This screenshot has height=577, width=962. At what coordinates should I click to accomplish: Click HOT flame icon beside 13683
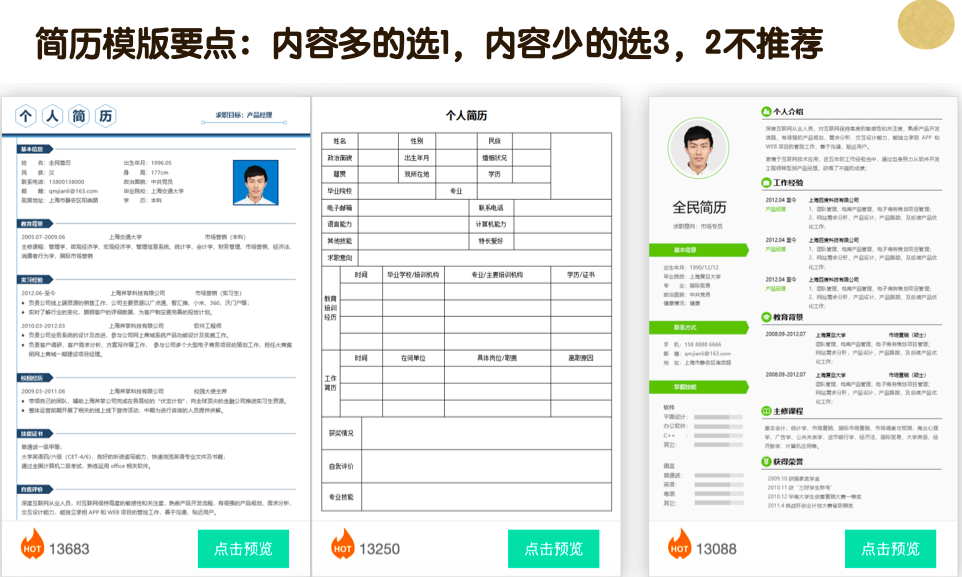(32, 544)
